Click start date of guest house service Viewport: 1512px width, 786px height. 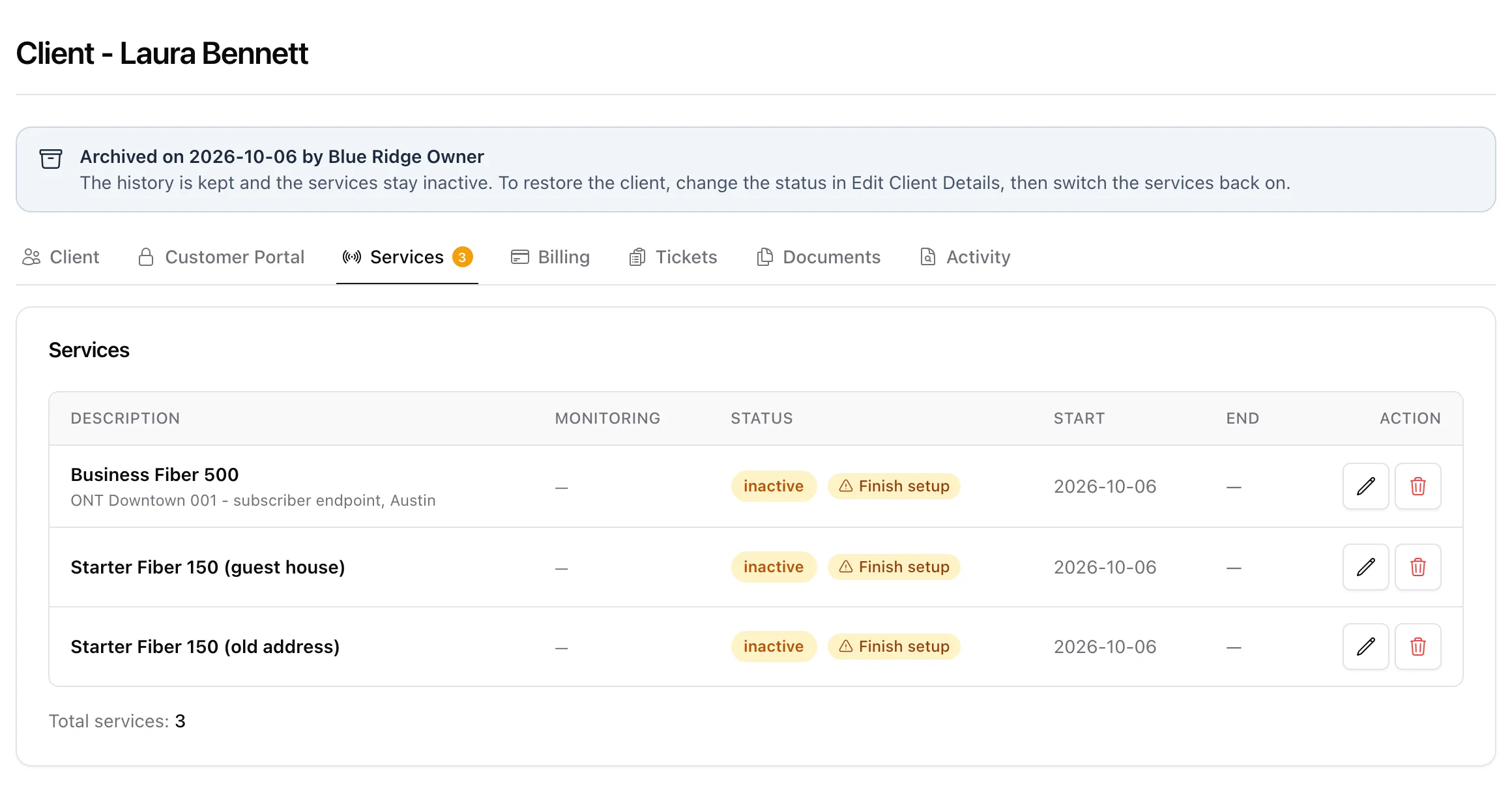[1105, 567]
